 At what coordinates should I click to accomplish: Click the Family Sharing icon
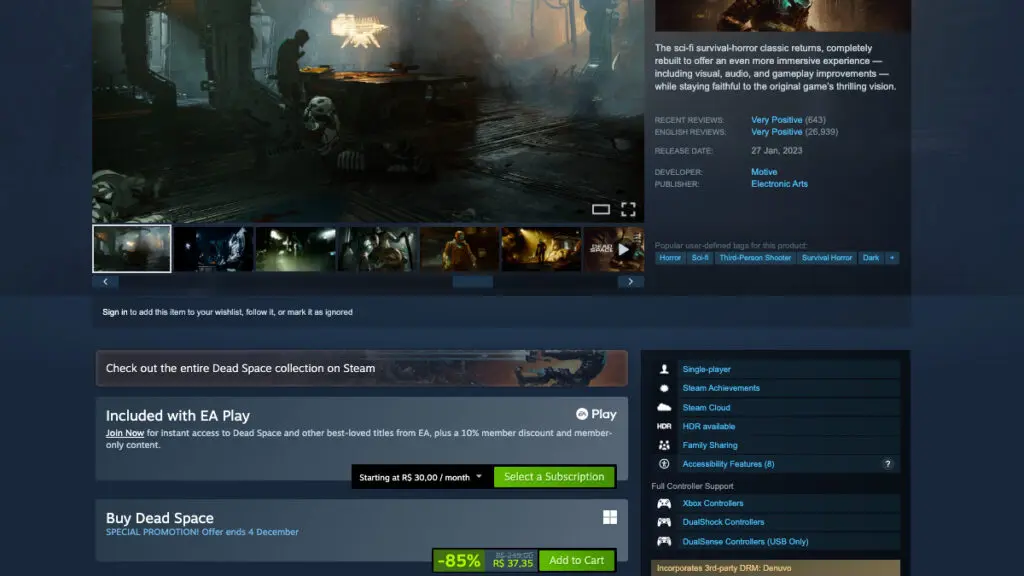point(662,445)
